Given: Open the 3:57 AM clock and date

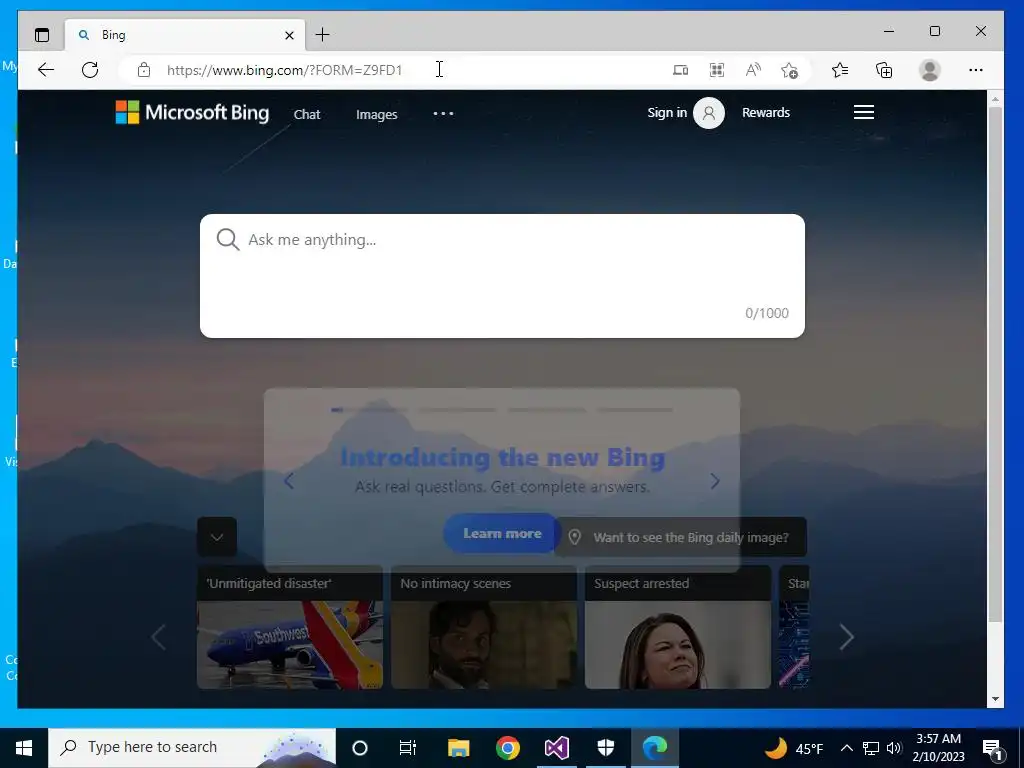Looking at the screenshot, I should point(938,748).
